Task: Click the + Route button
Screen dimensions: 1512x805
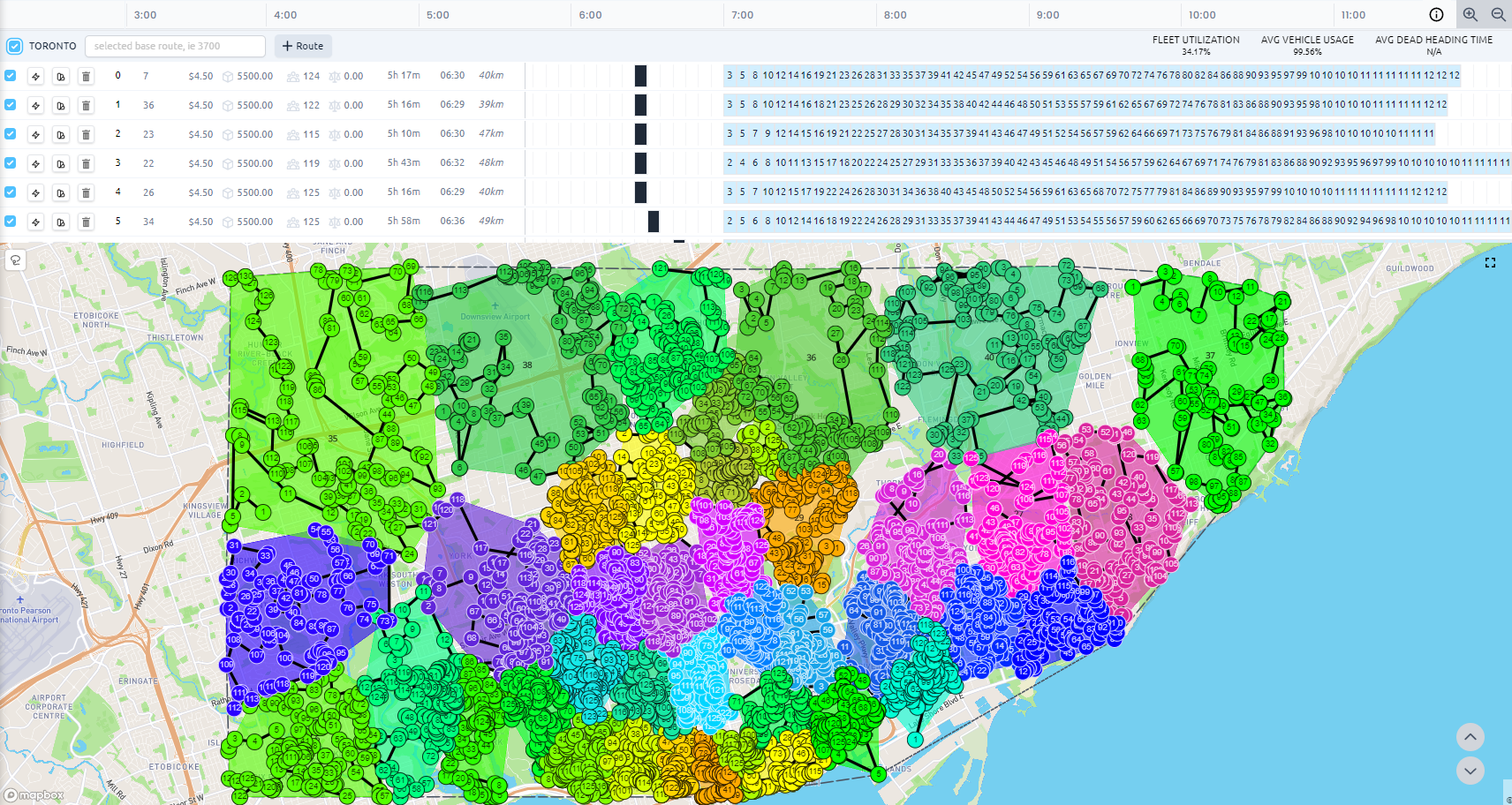Action: click(x=303, y=45)
